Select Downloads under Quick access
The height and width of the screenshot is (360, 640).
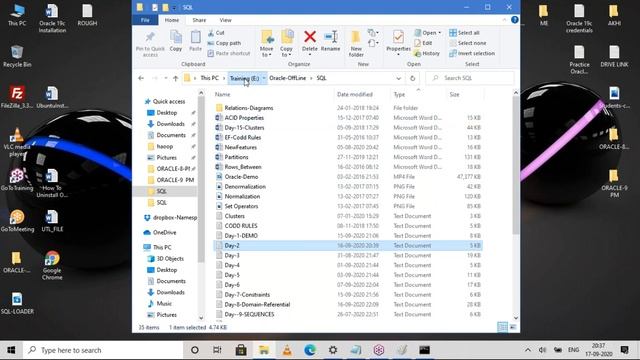click(x=170, y=124)
